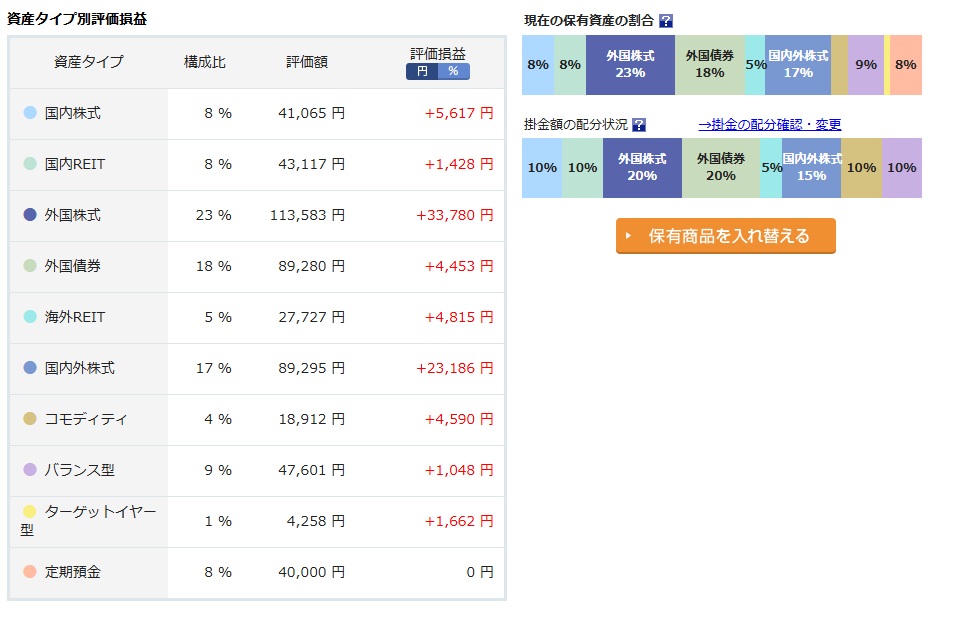Click the 定期預金 orange legend dot
Image resolution: width=973 pixels, height=620 pixels.
[30, 572]
